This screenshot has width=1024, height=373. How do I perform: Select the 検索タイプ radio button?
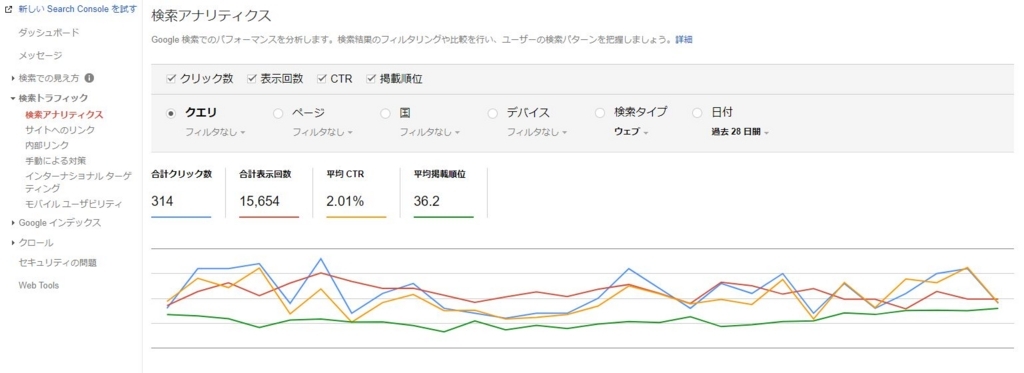pyautogui.click(x=600, y=113)
